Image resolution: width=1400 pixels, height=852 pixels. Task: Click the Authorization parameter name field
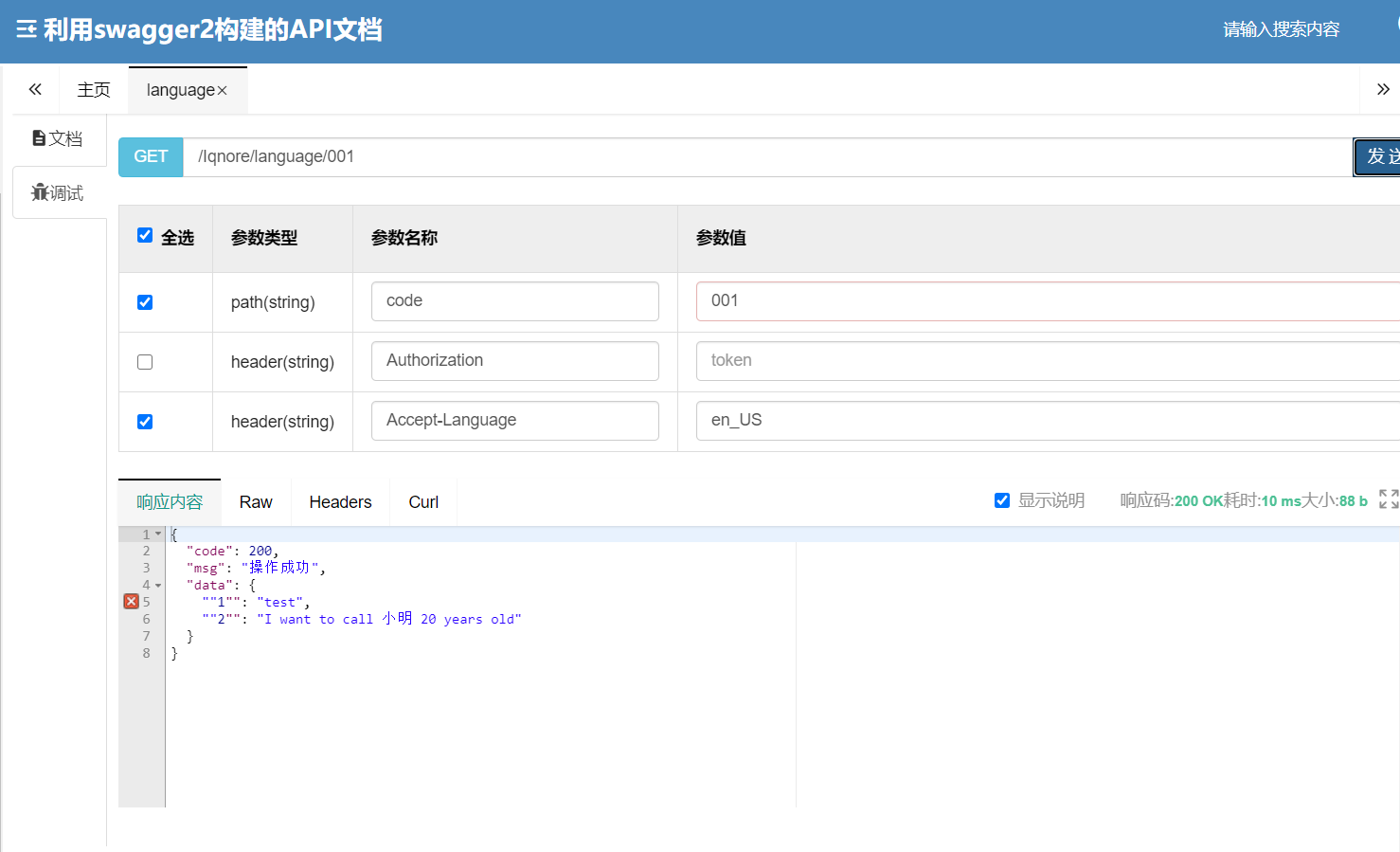coord(515,361)
